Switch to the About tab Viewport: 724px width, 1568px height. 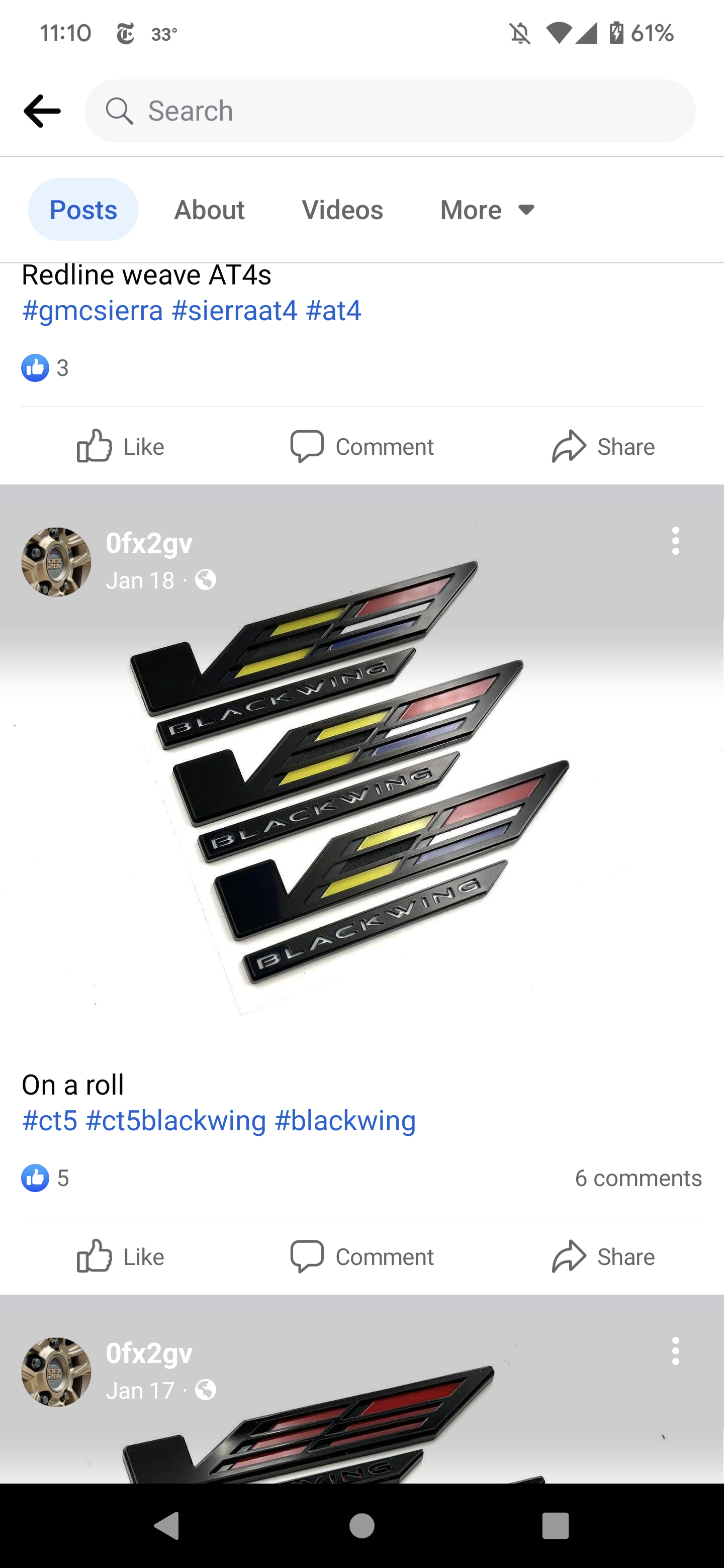[210, 210]
